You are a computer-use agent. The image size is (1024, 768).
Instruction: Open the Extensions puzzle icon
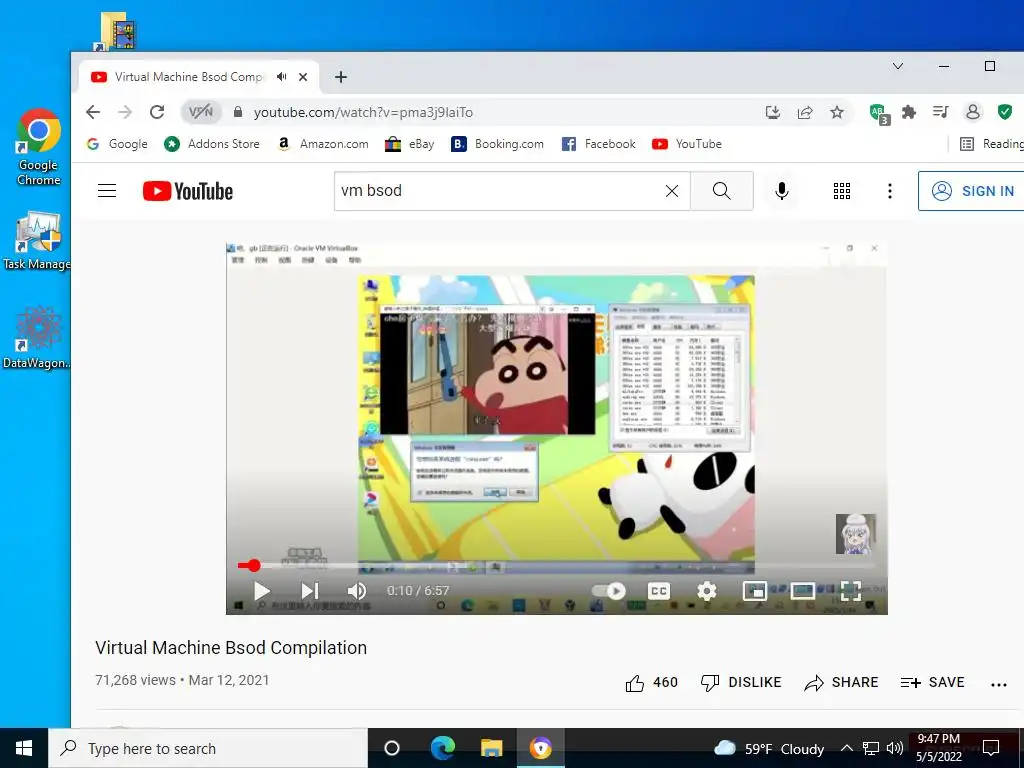pos(908,112)
